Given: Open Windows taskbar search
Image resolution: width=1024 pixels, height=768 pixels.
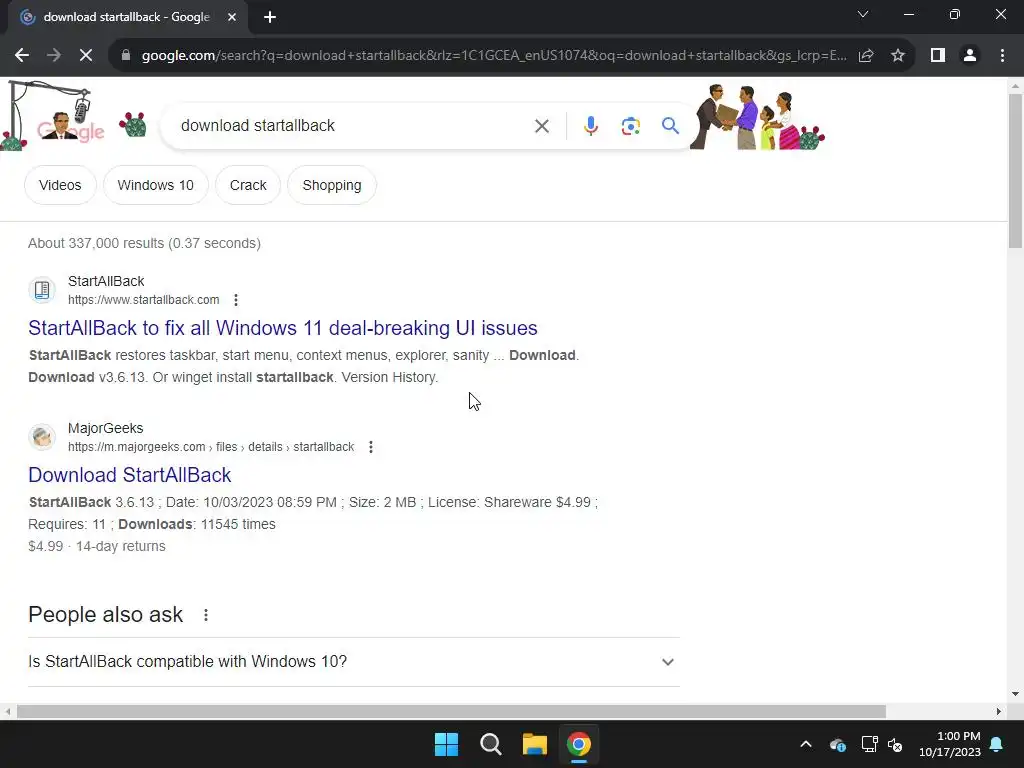Looking at the screenshot, I should pyautogui.click(x=490, y=744).
